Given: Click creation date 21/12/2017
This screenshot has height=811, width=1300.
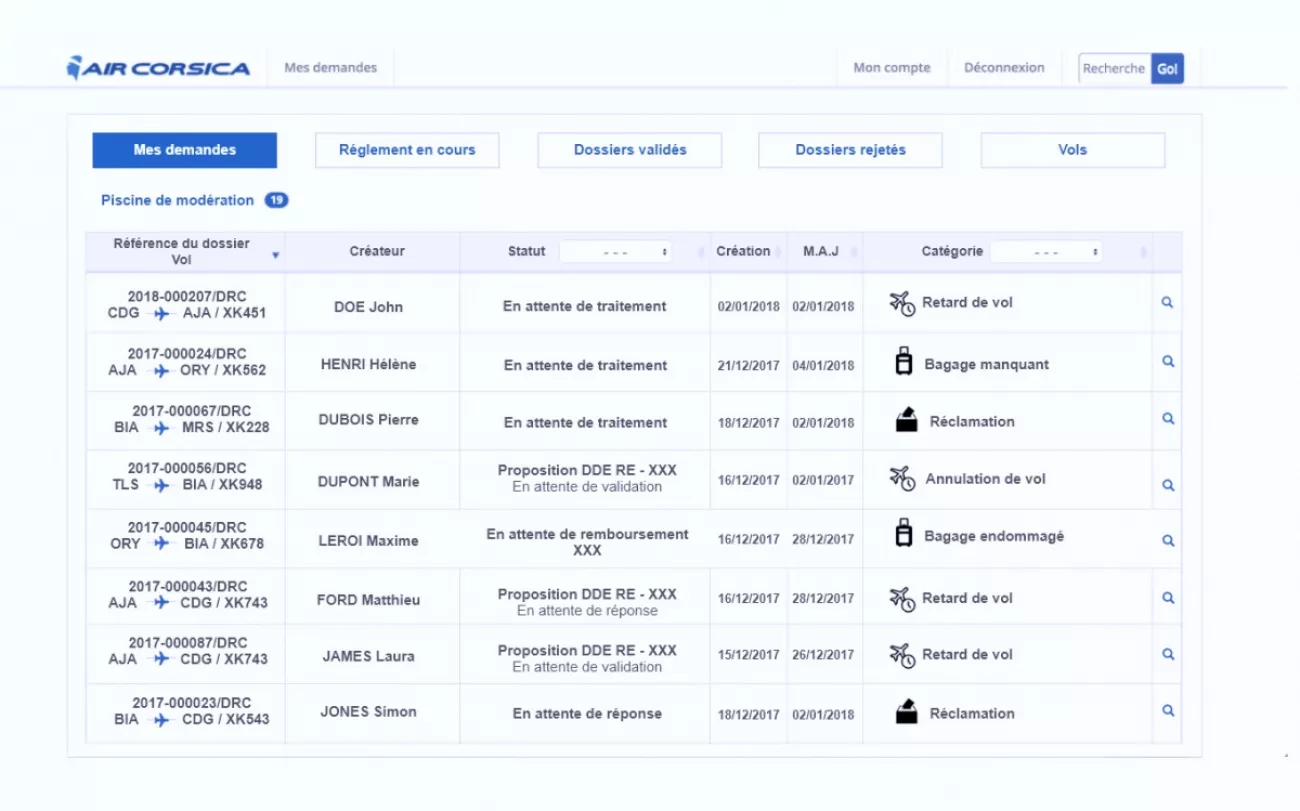Looking at the screenshot, I should click(748, 366).
